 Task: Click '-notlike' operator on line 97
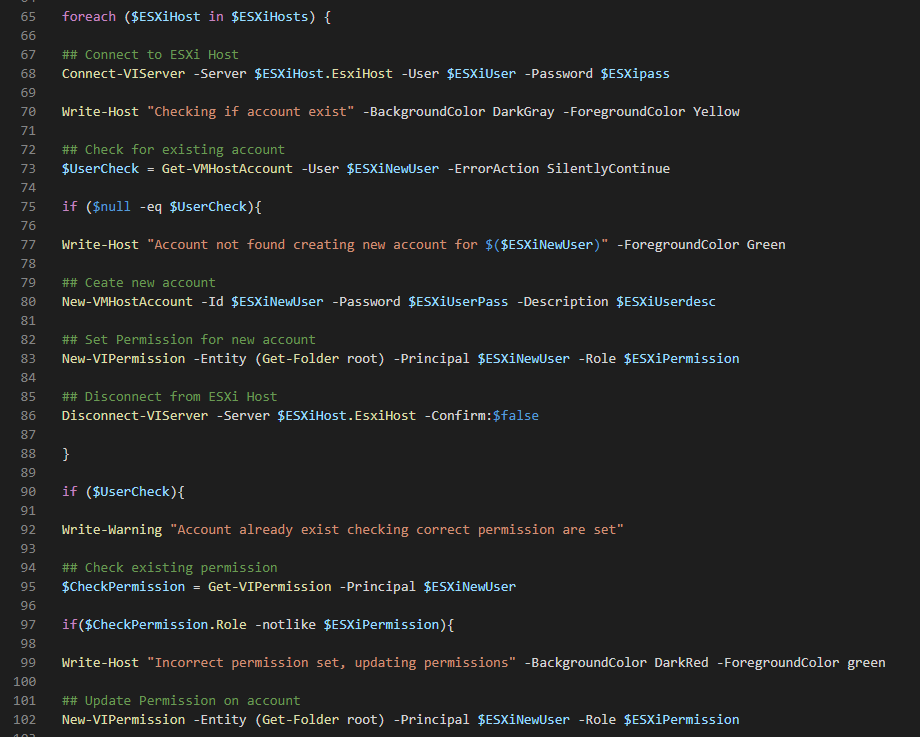tap(285, 625)
